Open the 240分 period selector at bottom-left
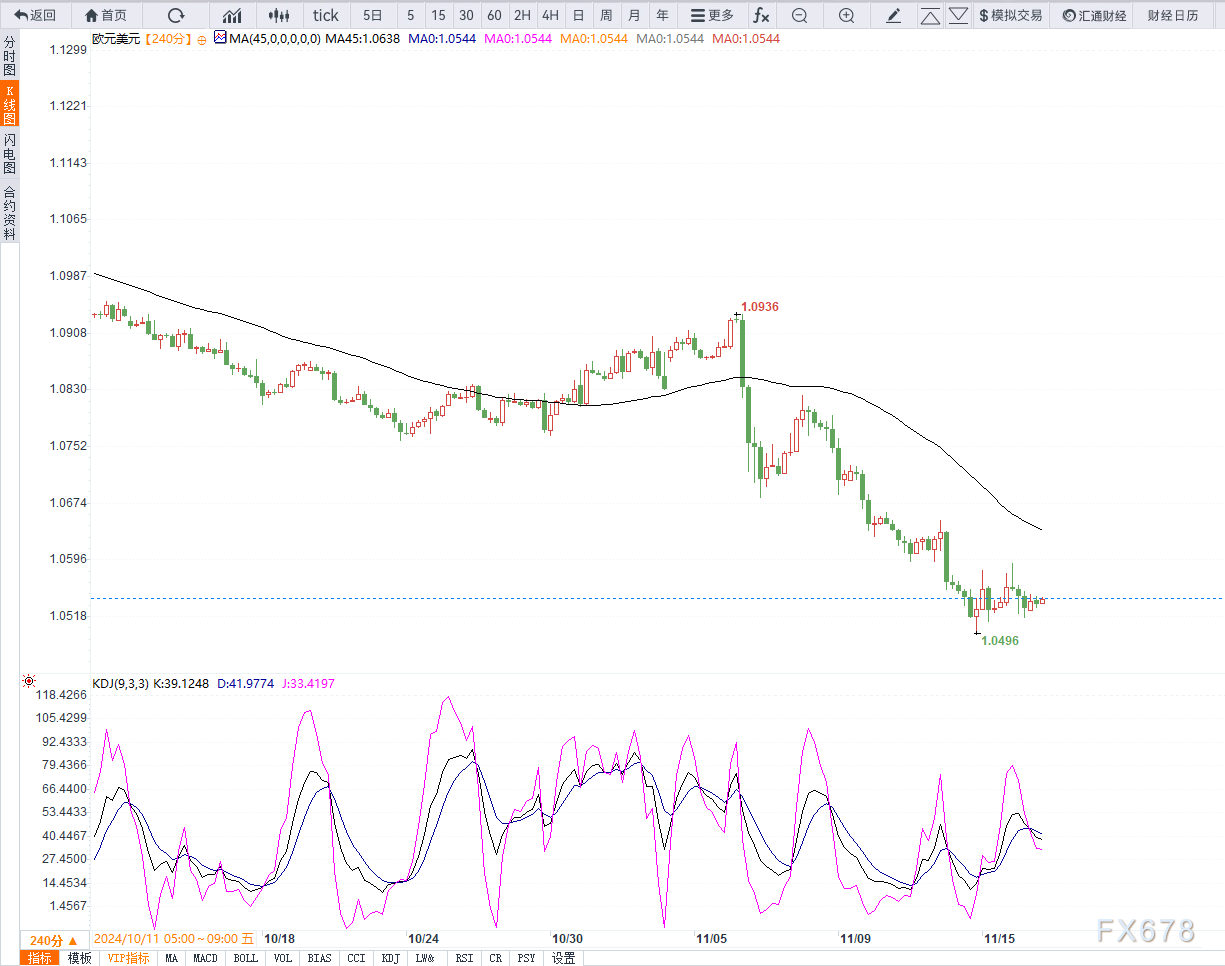The width and height of the screenshot is (1225, 966). (x=53, y=940)
